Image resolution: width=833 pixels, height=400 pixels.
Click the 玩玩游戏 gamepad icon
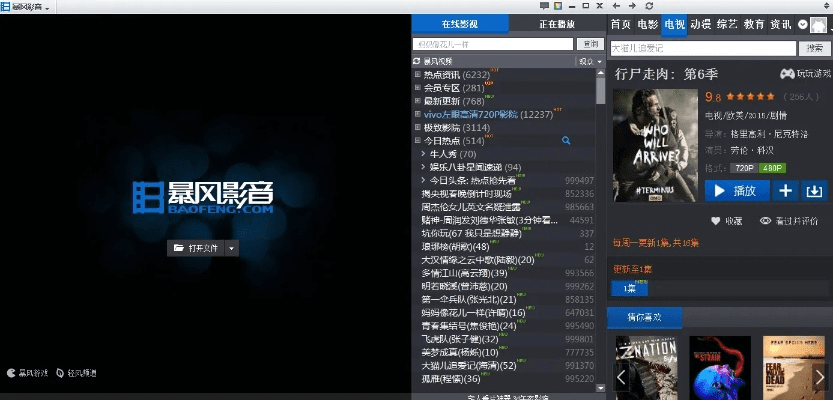(x=787, y=75)
